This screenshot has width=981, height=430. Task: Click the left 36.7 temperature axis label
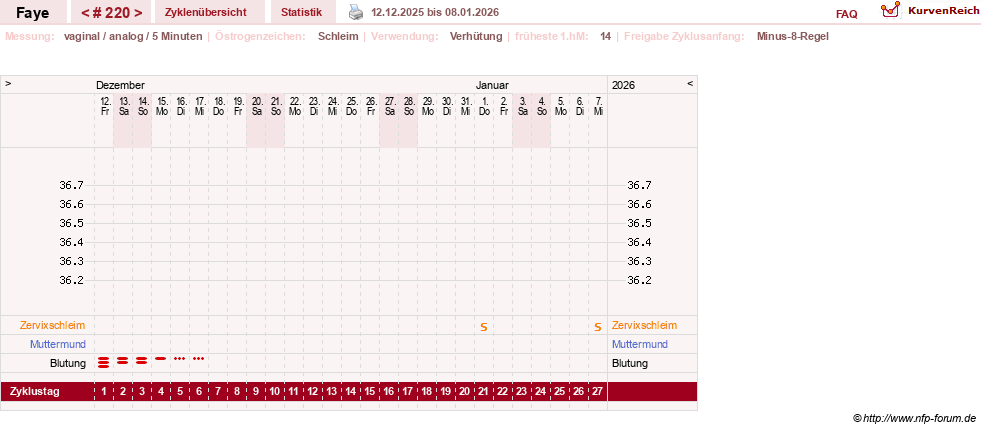click(x=71, y=185)
